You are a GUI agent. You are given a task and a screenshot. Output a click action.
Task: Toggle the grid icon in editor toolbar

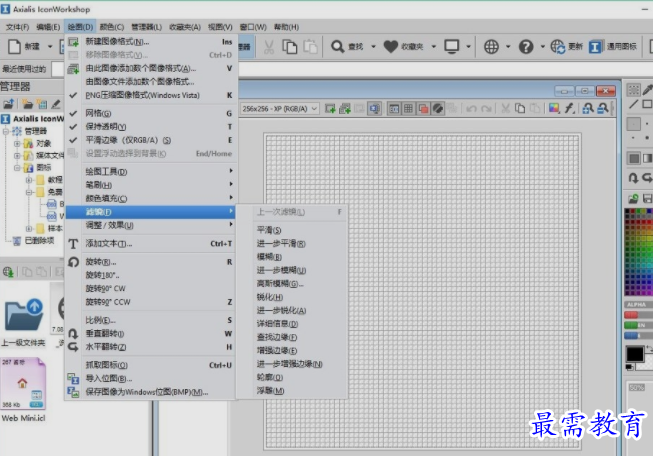[x=409, y=109]
